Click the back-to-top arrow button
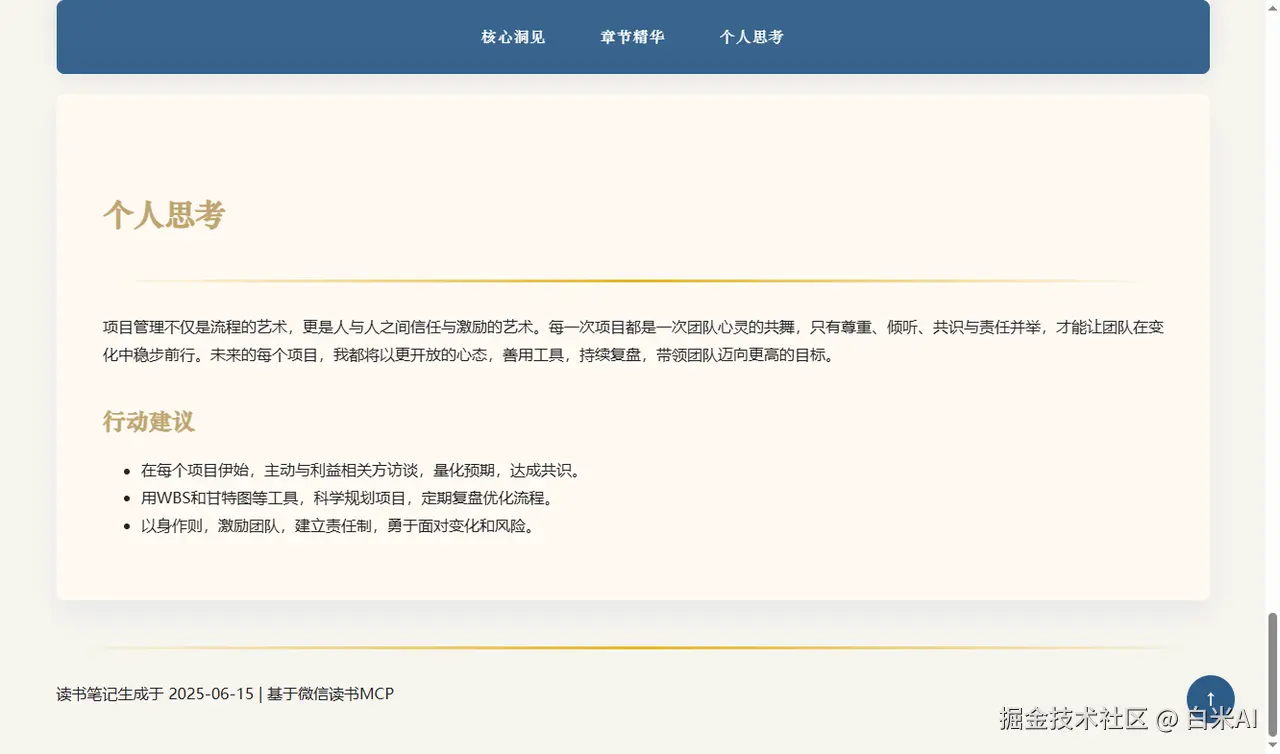This screenshot has width=1280, height=754. [x=1210, y=698]
